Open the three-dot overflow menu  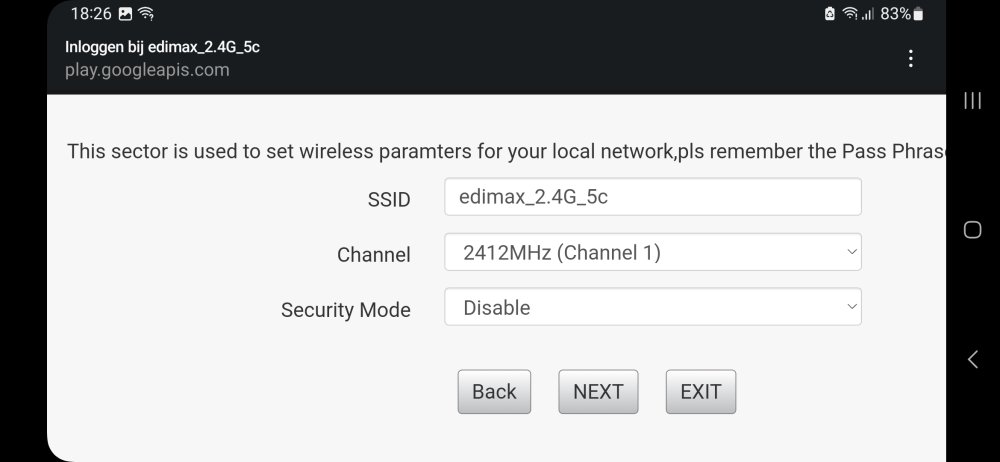coord(910,59)
